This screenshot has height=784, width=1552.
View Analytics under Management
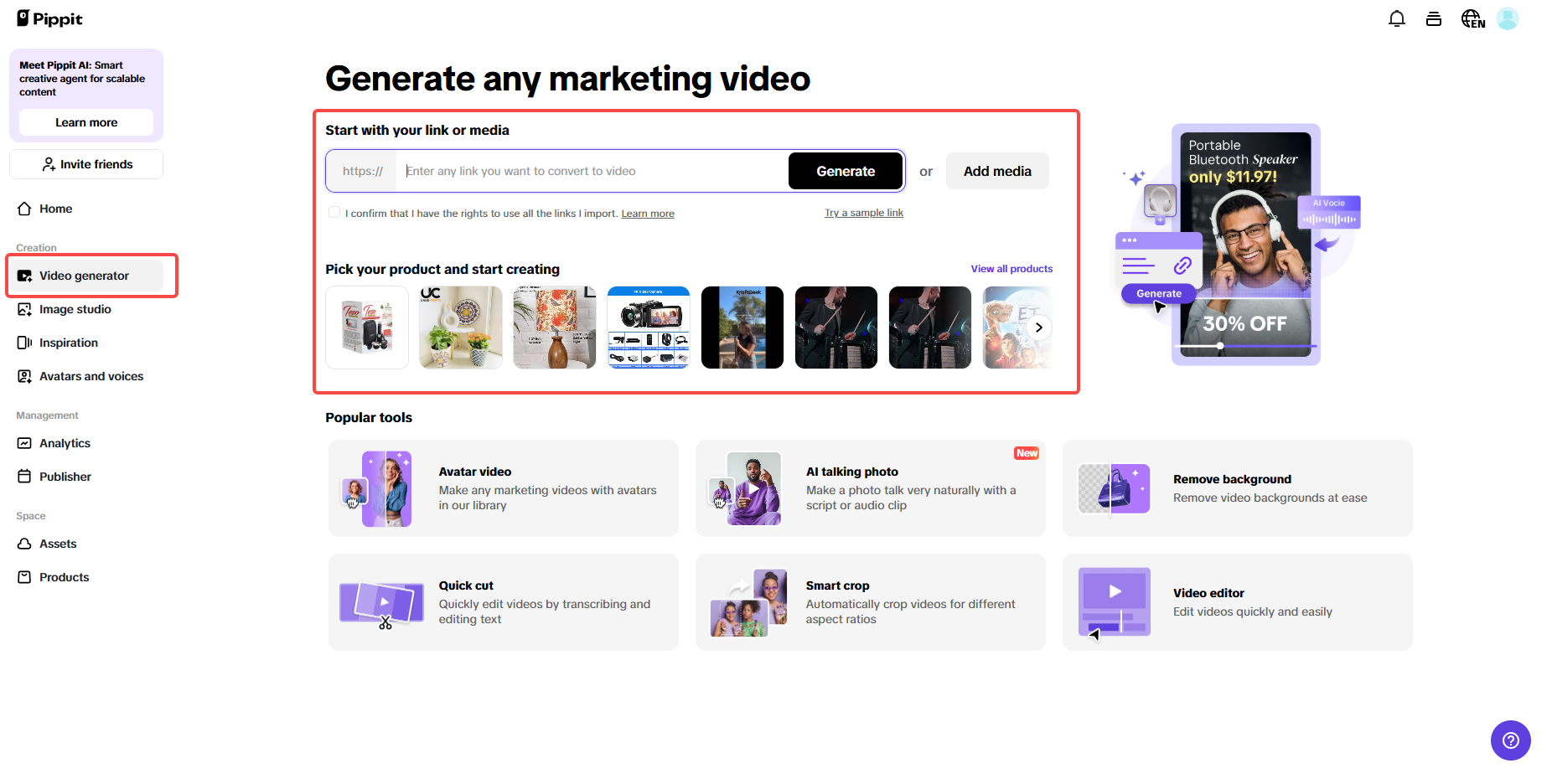(x=65, y=443)
